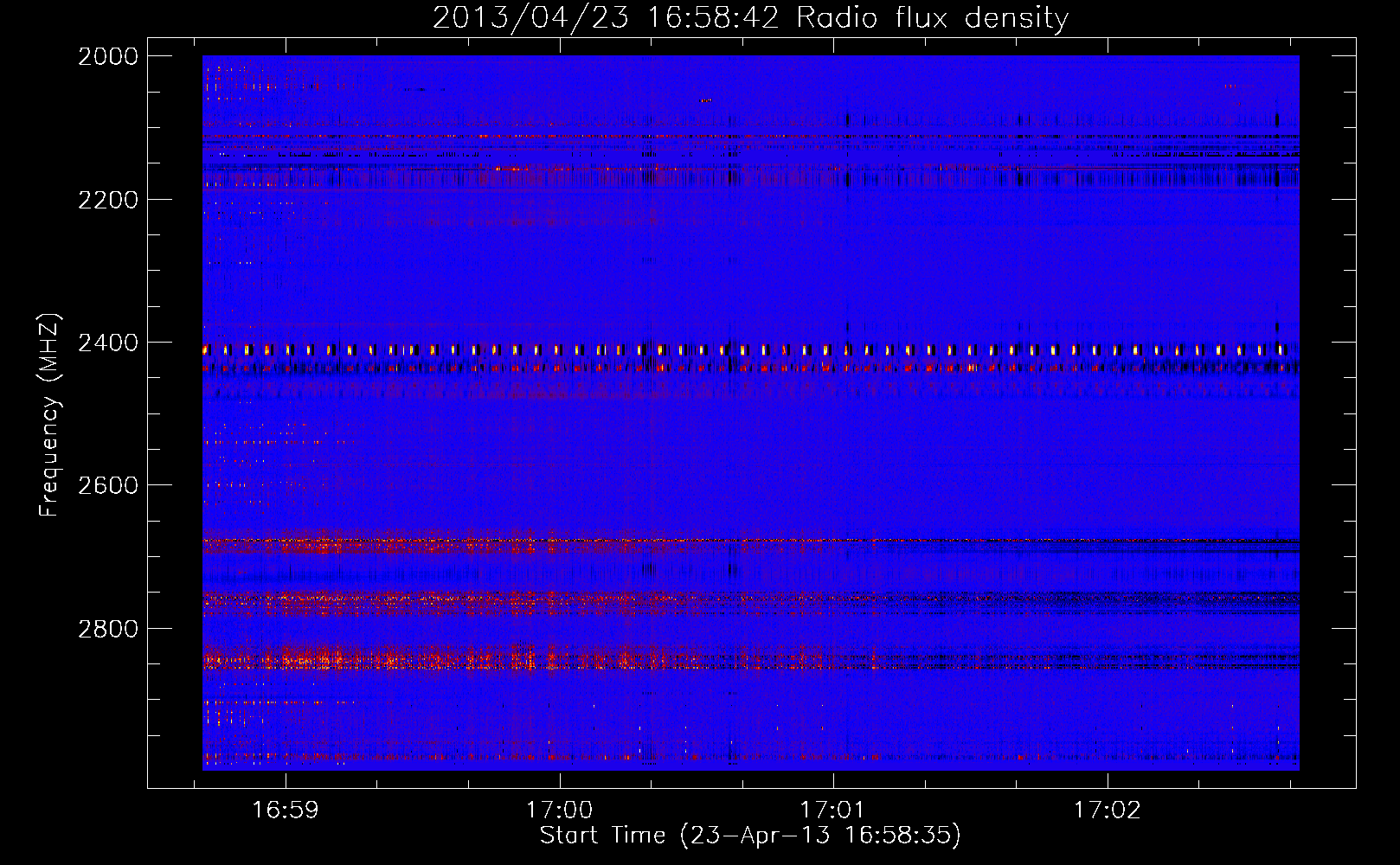The image size is (1400, 865).
Task: Click the 17:00 time tick label
Action: pos(559,810)
